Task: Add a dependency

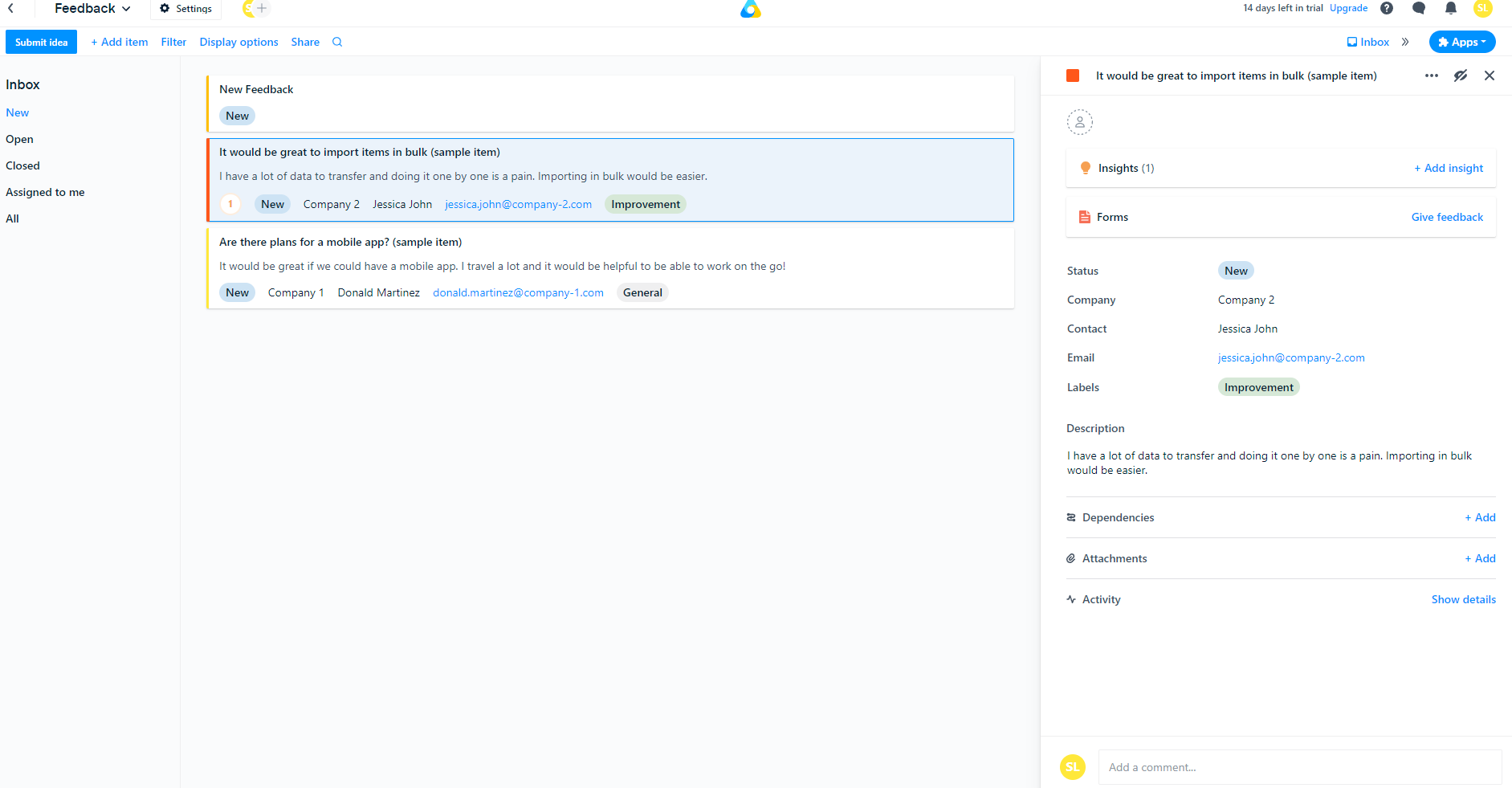Action: [x=1480, y=517]
